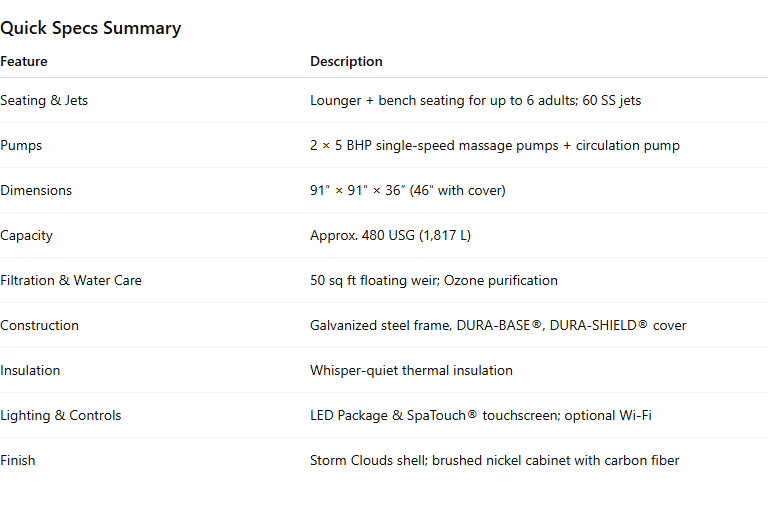Viewport: 768px width, 505px height.
Task: Click the SpaTouch touchscreen description text
Action: [481, 416]
